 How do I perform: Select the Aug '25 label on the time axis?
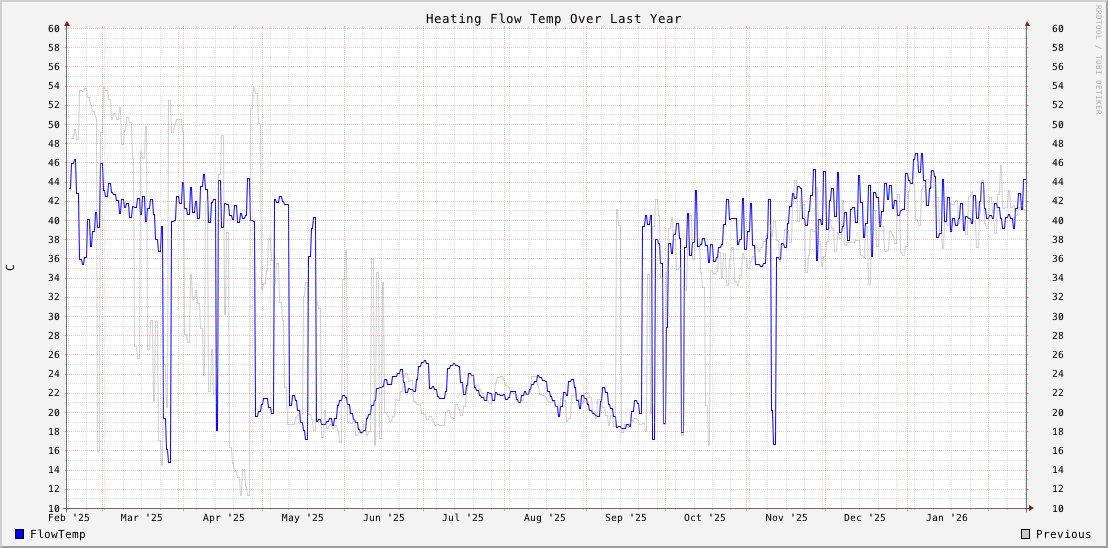545,517
